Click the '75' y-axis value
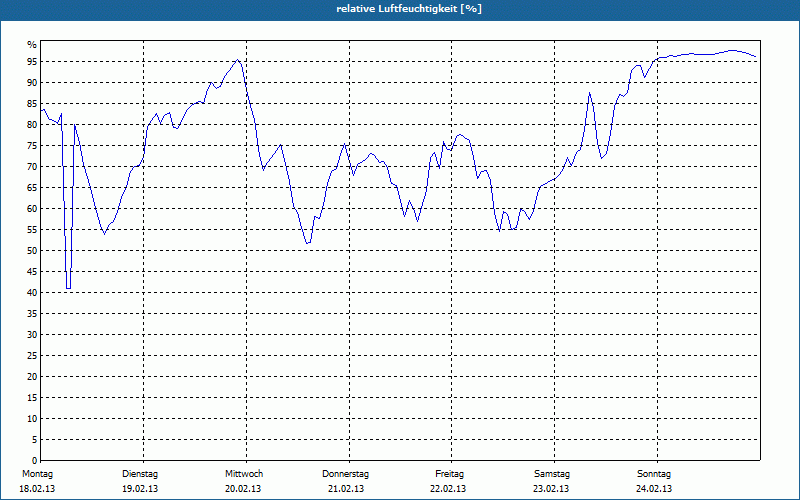The image size is (800, 500). coord(32,145)
